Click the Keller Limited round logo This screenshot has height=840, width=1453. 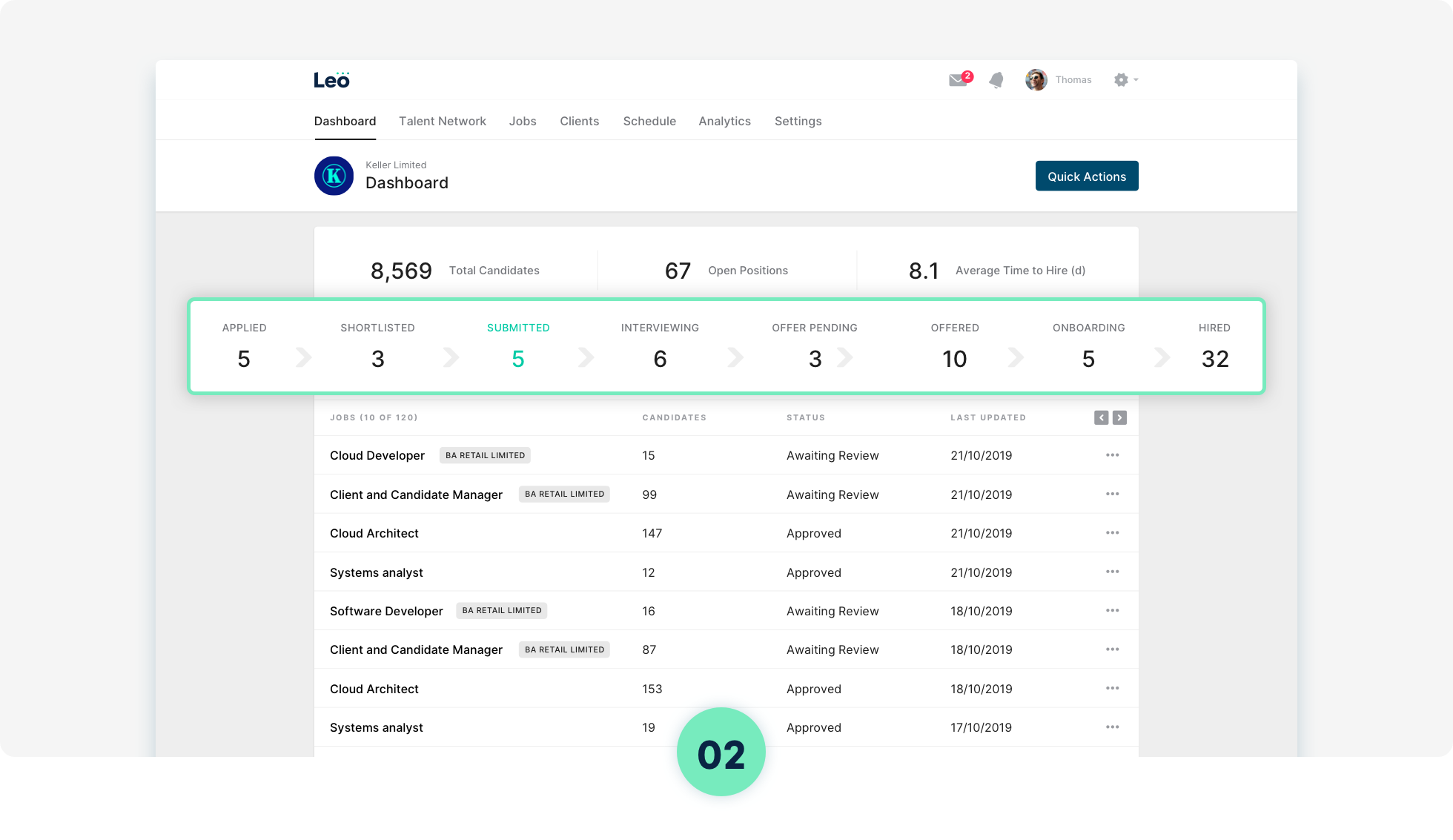click(x=334, y=176)
